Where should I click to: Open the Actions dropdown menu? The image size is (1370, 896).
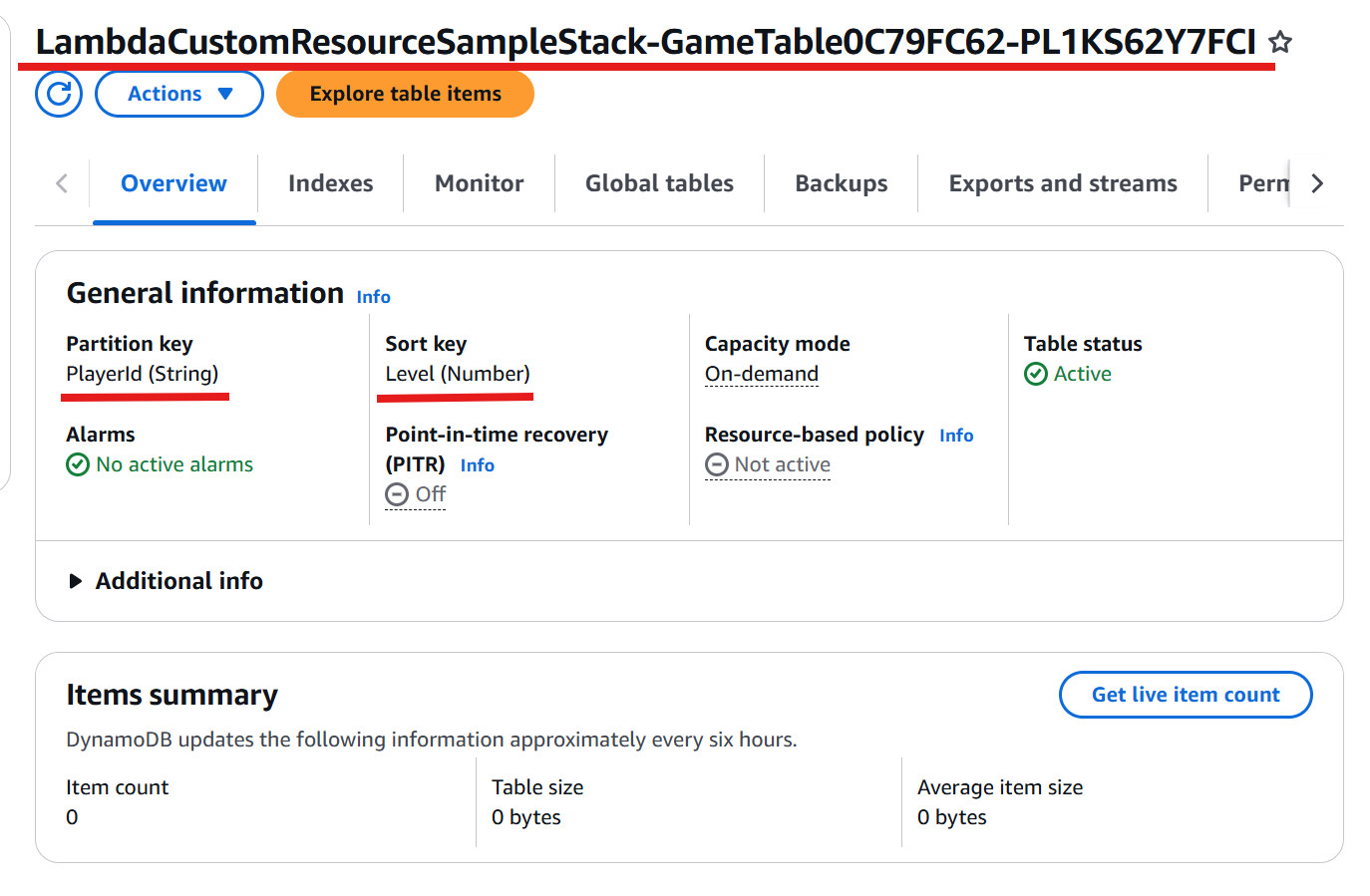pos(179,94)
